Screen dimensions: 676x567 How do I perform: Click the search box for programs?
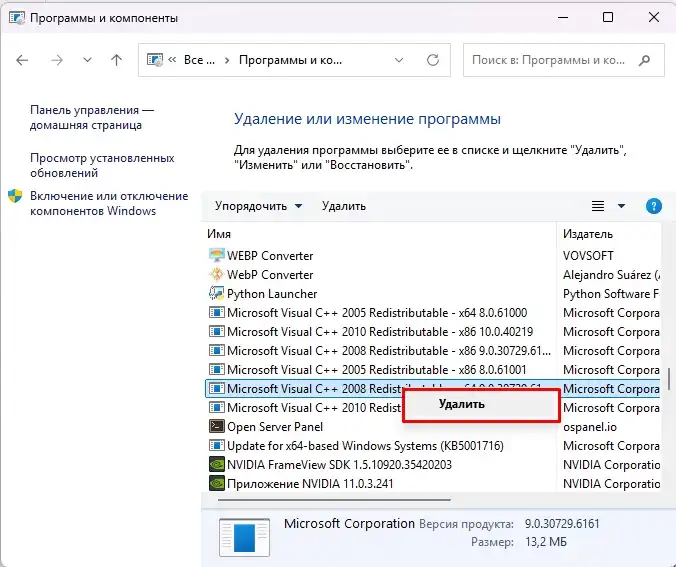(x=563, y=60)
